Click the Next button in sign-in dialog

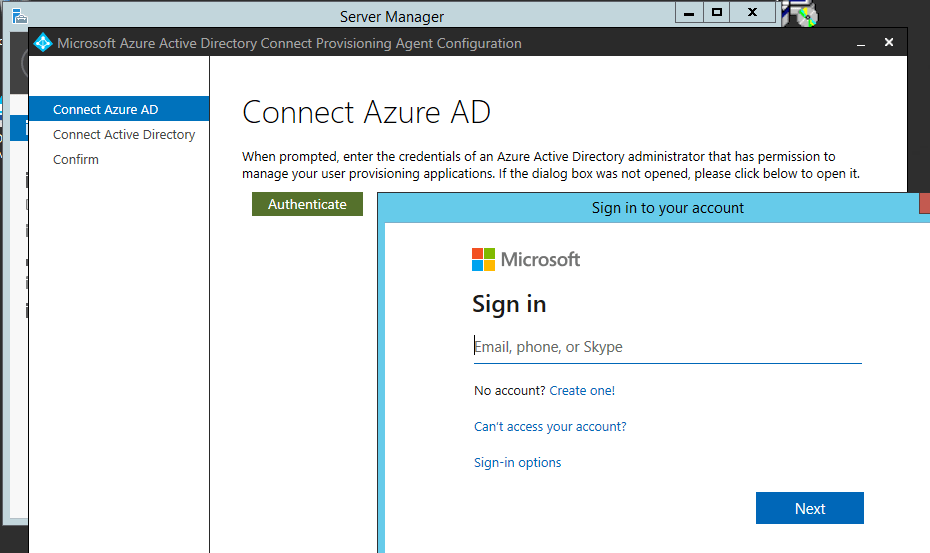(809, 508)
